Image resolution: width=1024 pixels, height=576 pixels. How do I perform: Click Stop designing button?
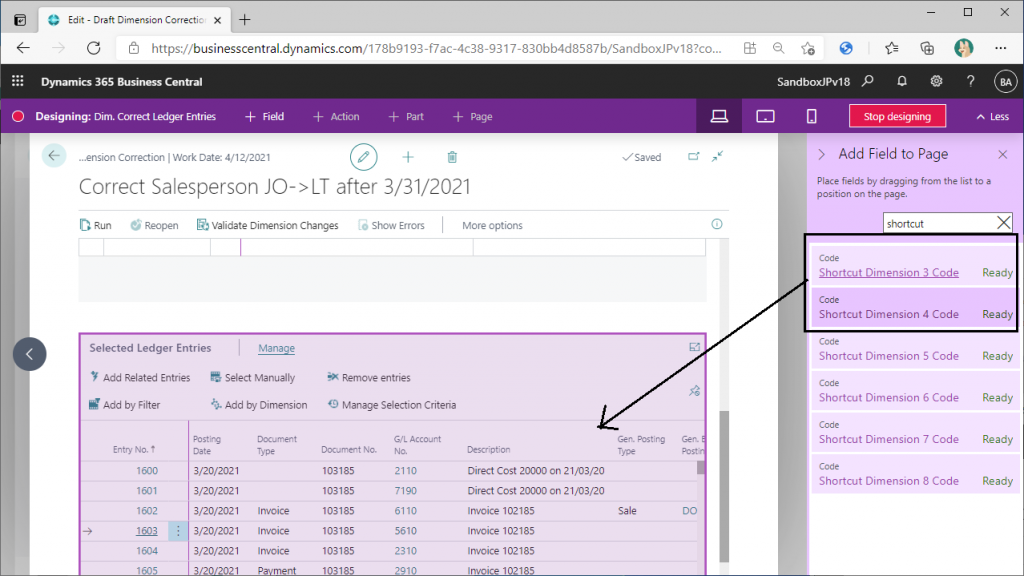click(897, 116)
